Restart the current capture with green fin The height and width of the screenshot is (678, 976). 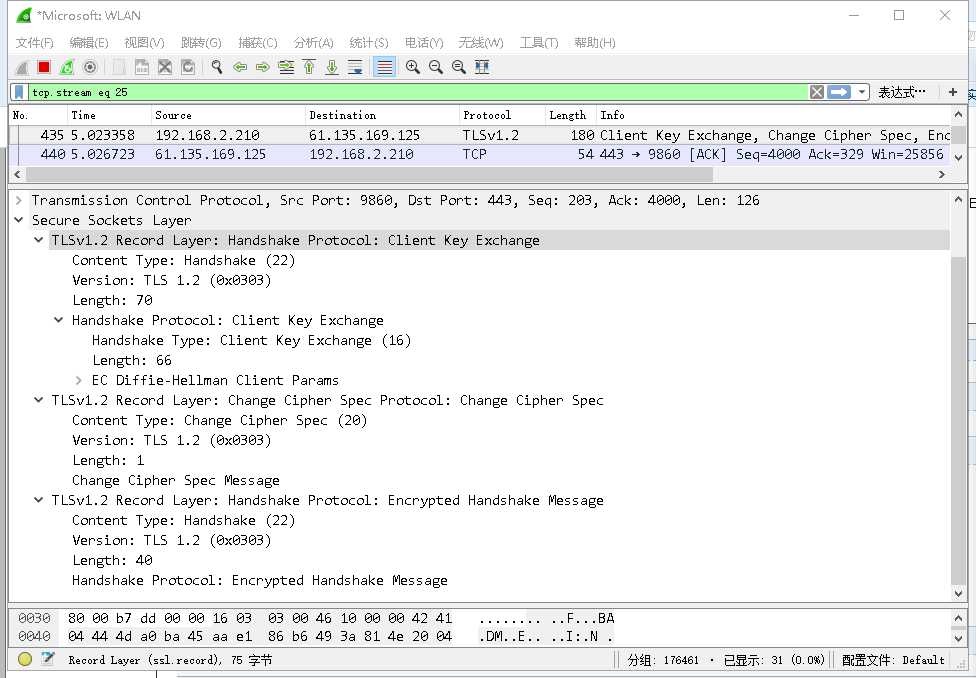click(67, 67)
